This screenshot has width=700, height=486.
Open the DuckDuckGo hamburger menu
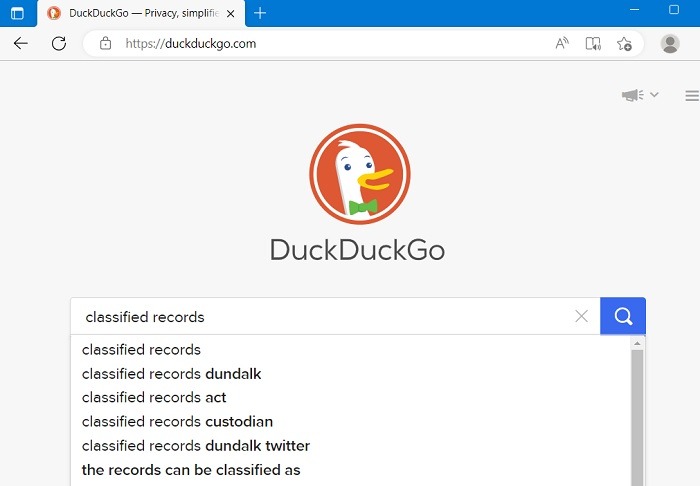[692, 96]
